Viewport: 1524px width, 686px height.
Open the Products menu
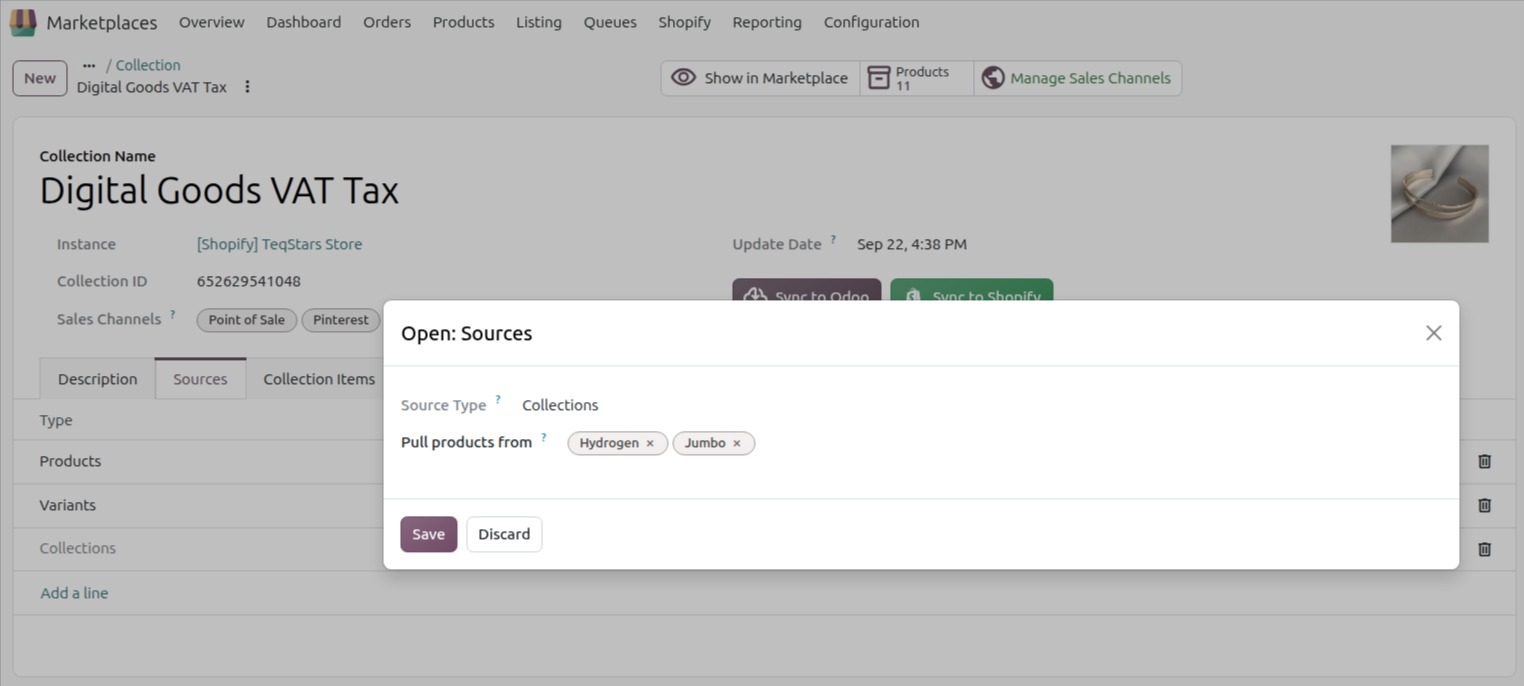[464, 22]
